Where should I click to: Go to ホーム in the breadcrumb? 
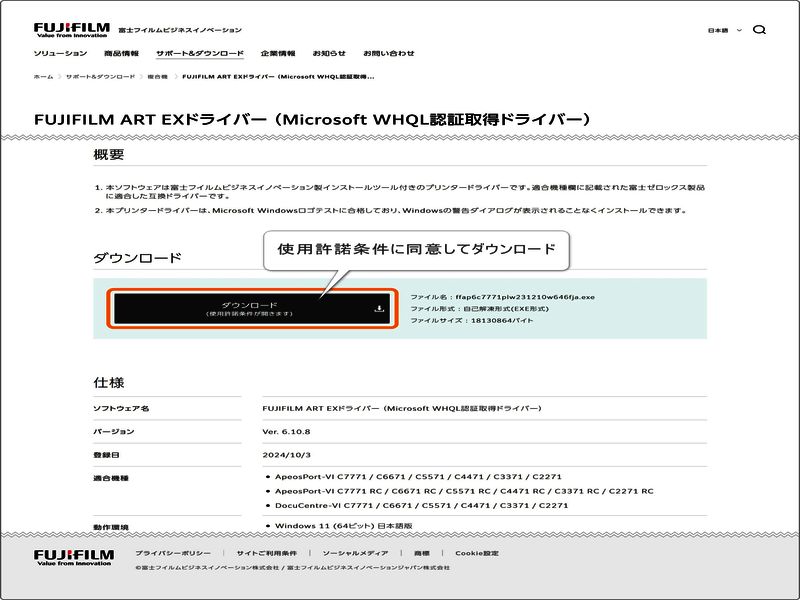[x=43, y=77]
